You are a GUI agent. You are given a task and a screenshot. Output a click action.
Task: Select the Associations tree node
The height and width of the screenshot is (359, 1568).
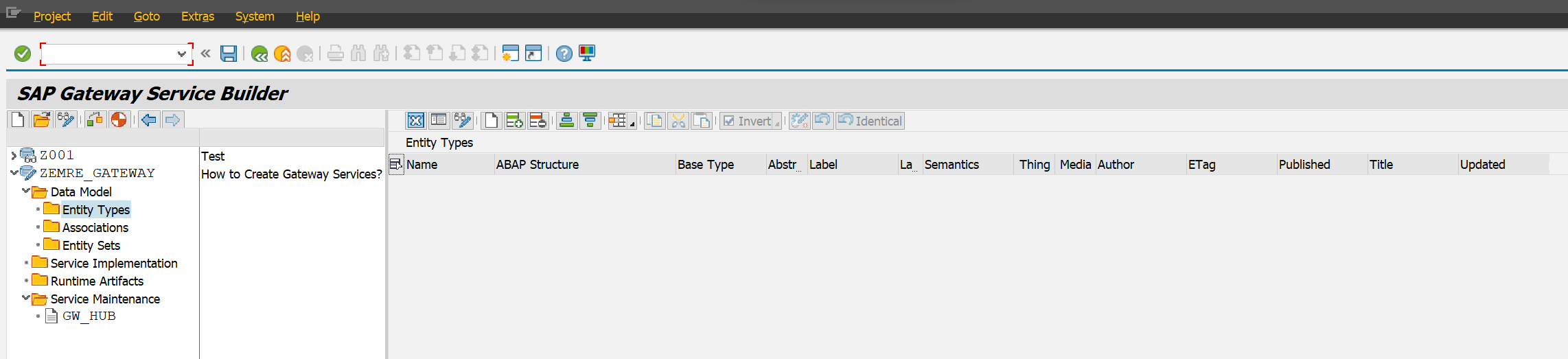pyautogui.click(x=95, y=227)
